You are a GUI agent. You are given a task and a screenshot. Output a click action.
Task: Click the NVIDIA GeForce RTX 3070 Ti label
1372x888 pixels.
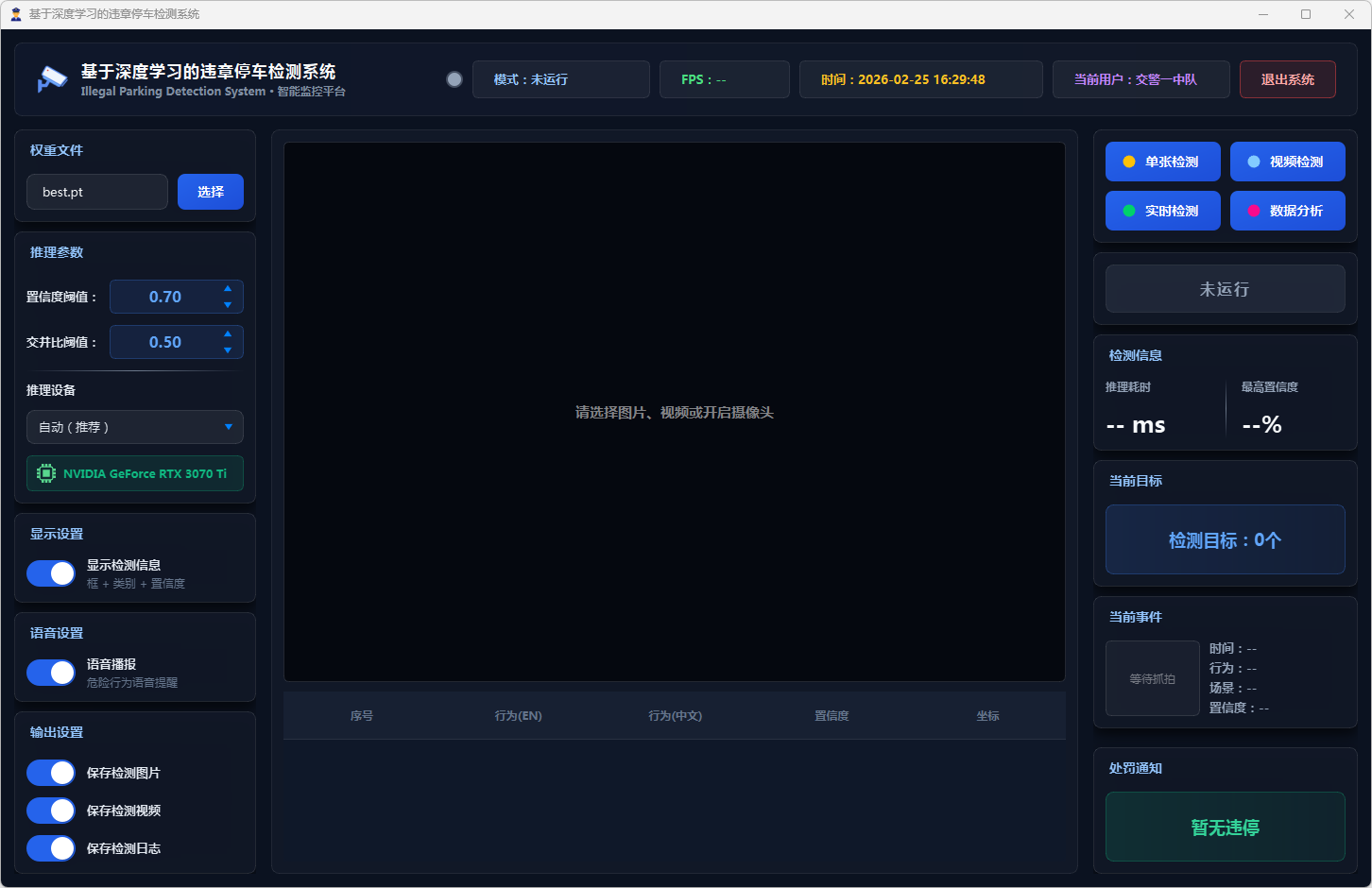click(145, 473)
